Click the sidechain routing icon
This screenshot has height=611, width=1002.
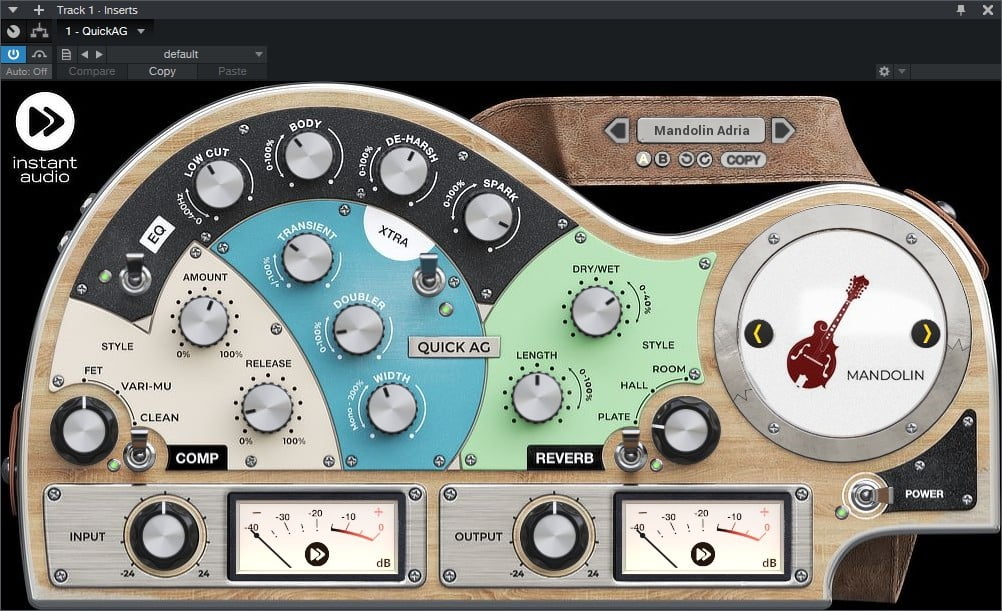[x=40, y=31]
